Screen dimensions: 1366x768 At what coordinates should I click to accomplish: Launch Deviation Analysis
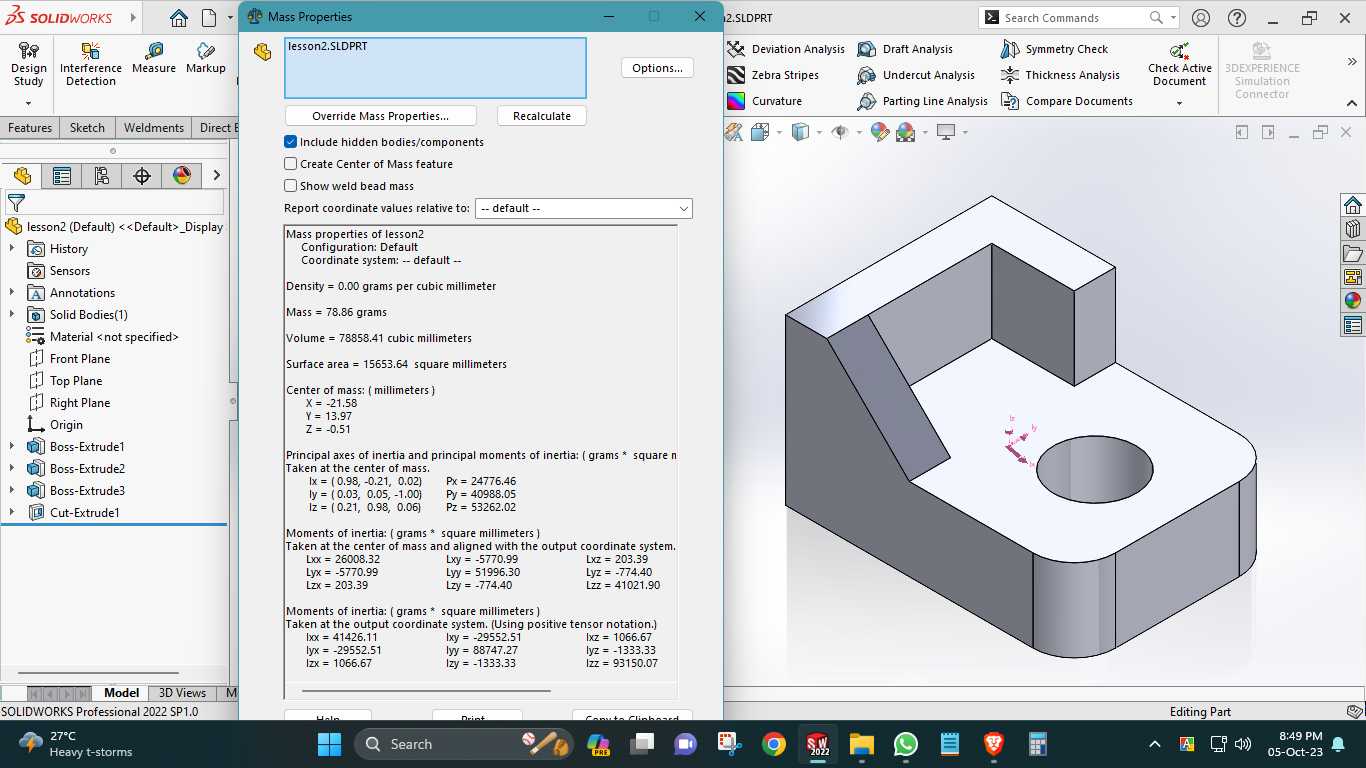[786, 49]
